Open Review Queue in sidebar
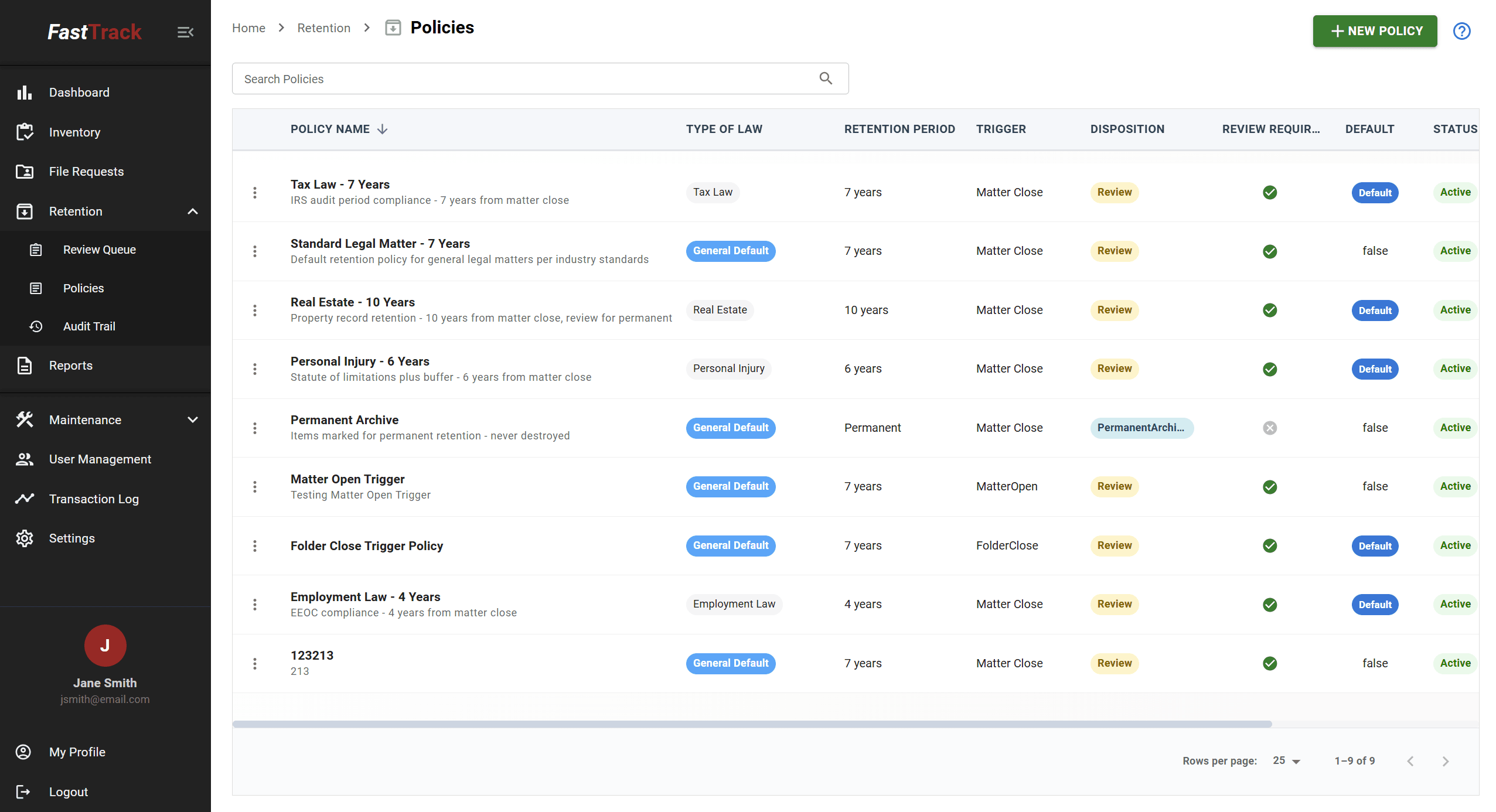The height and width of the screenshot is (812, 1496). [x=99, y=250]
